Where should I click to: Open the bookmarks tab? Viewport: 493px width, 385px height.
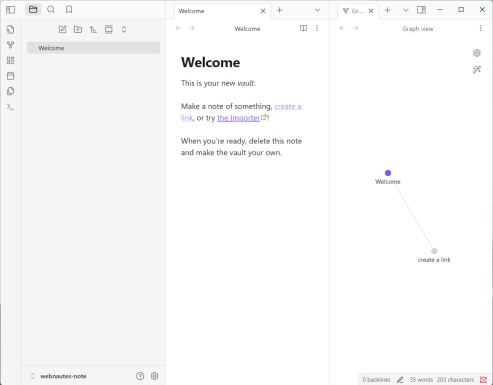pos(69,10)
